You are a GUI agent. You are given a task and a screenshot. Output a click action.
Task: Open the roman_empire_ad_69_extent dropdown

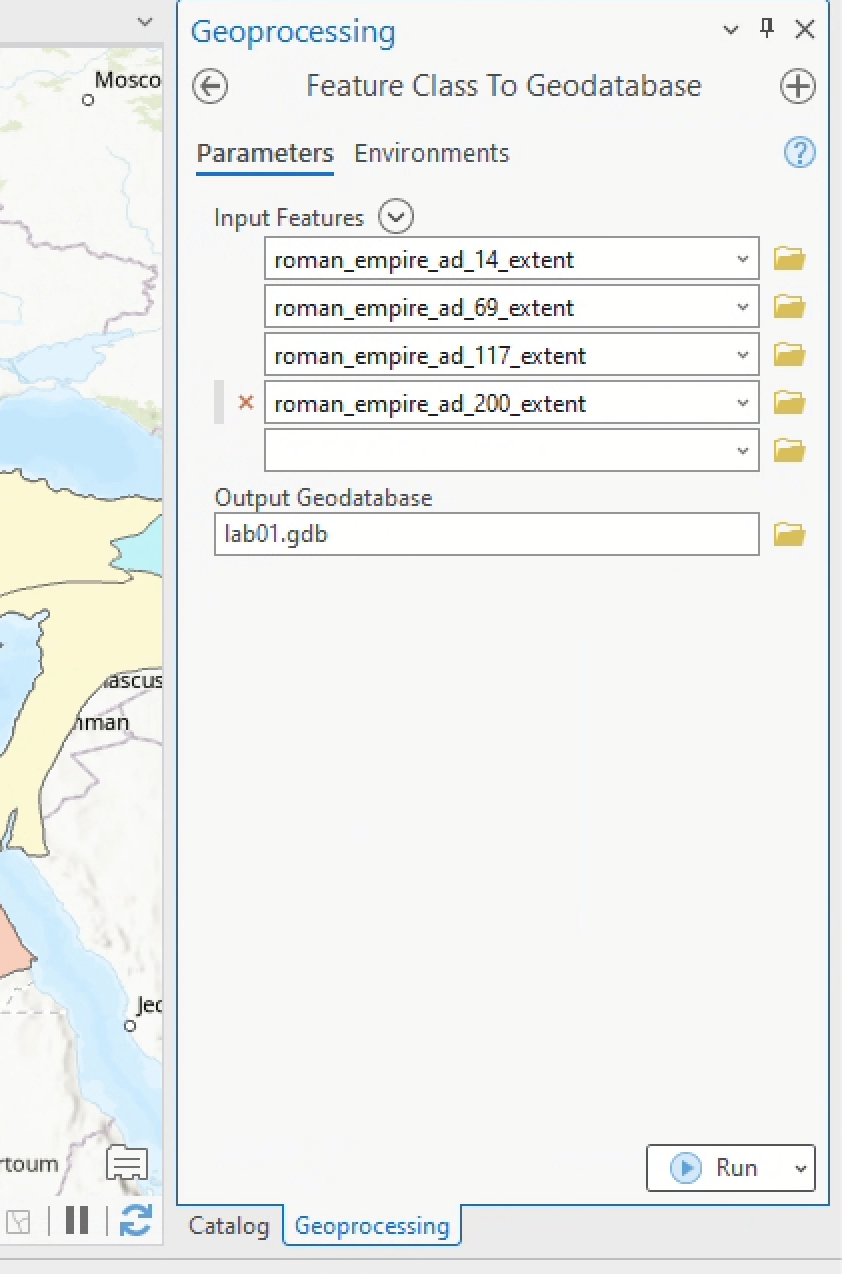coord(742,307)
